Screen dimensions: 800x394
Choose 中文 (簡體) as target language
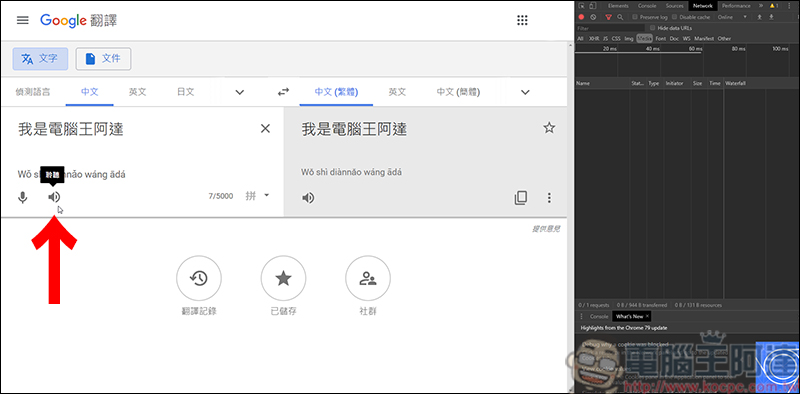pyautogui.click(x=458, y=92)
